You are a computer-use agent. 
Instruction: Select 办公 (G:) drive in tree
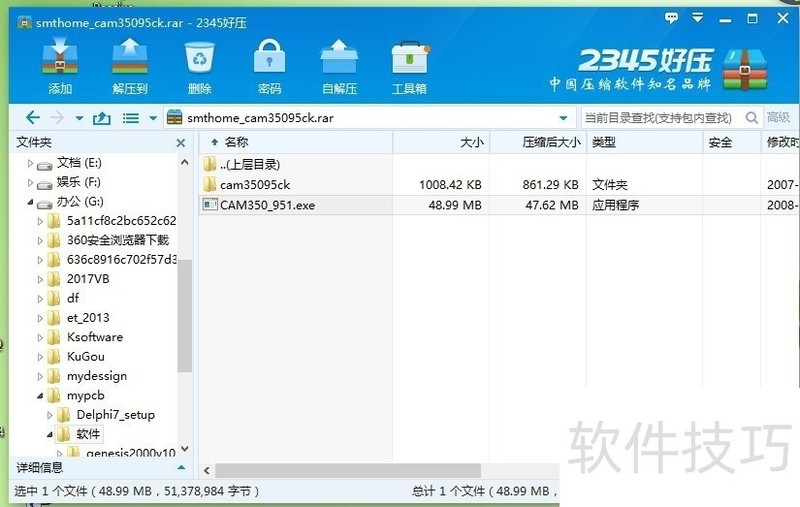pyautogui.click(x=80, y=201)
